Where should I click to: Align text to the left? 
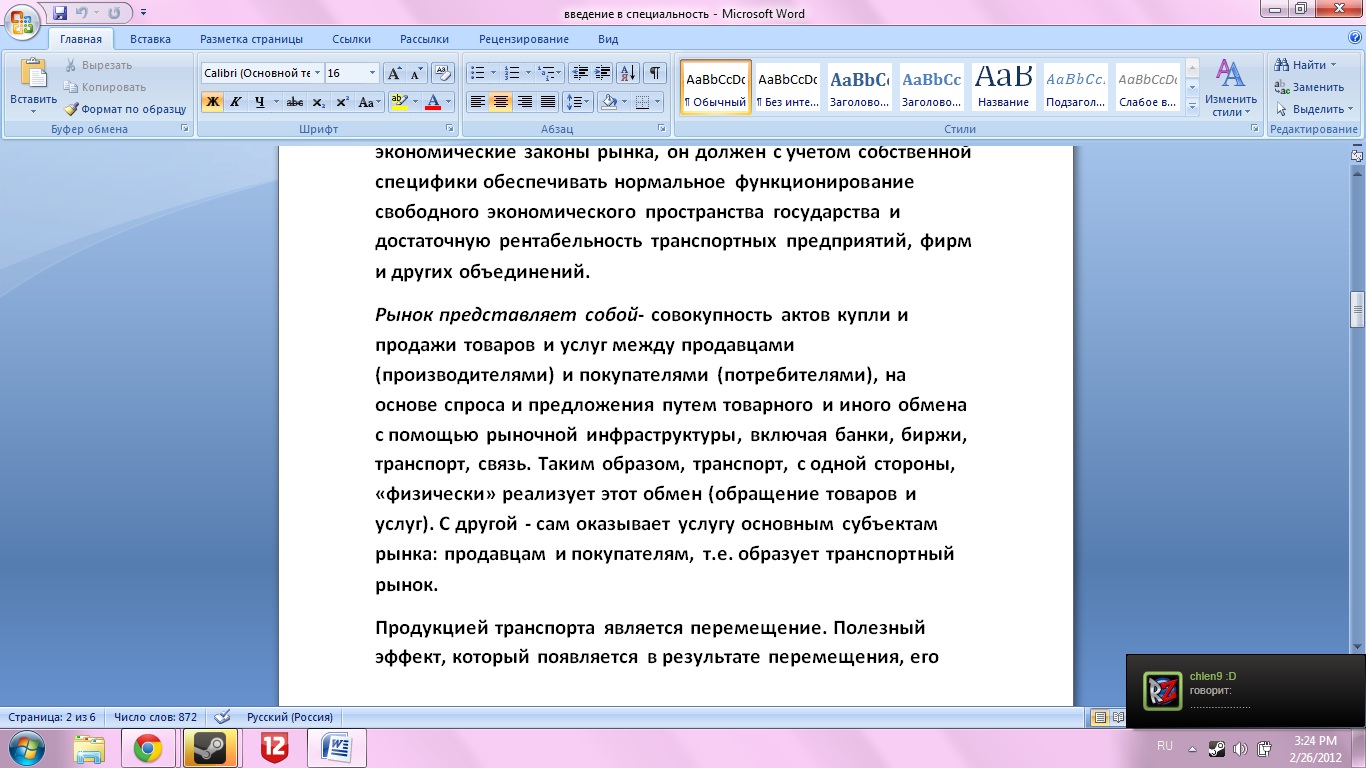[478, 102]
